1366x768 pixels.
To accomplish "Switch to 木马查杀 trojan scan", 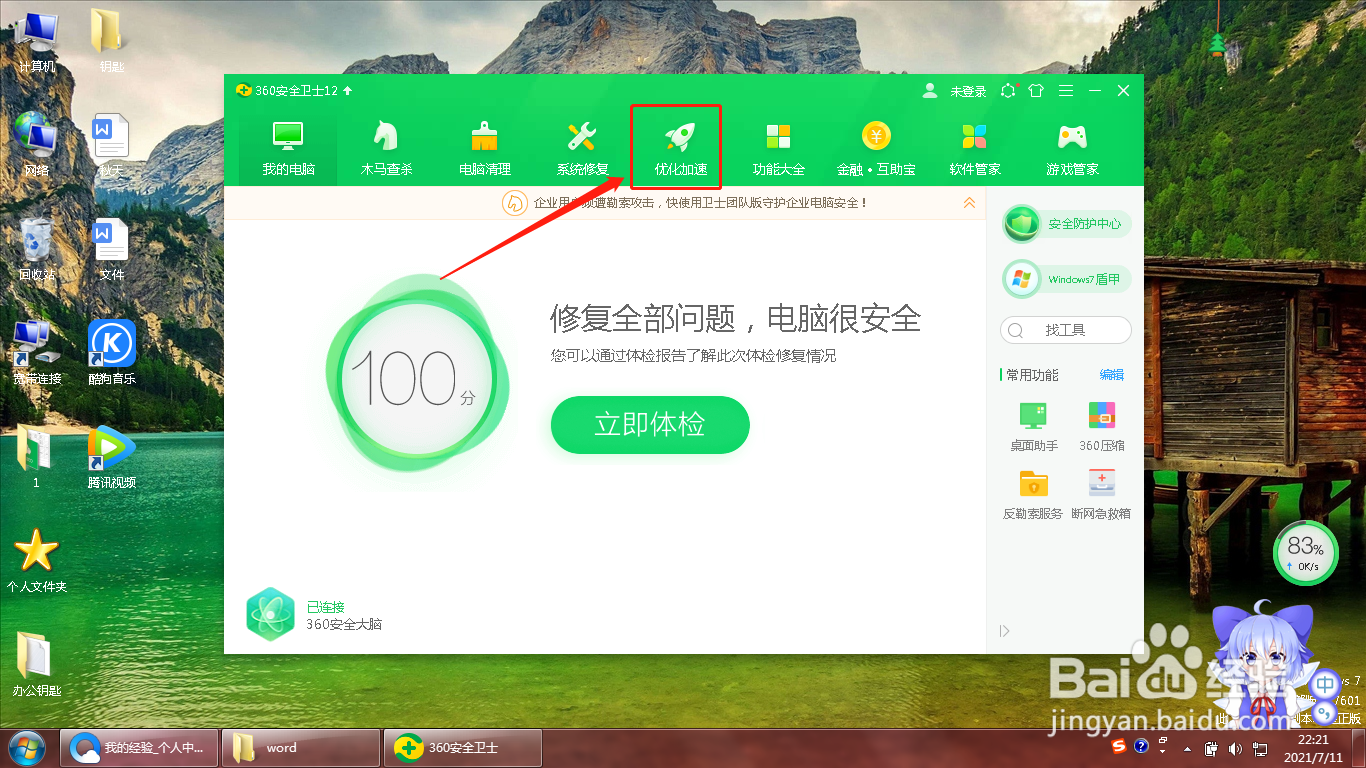I will pyautogui.click(x=386, y=148).
